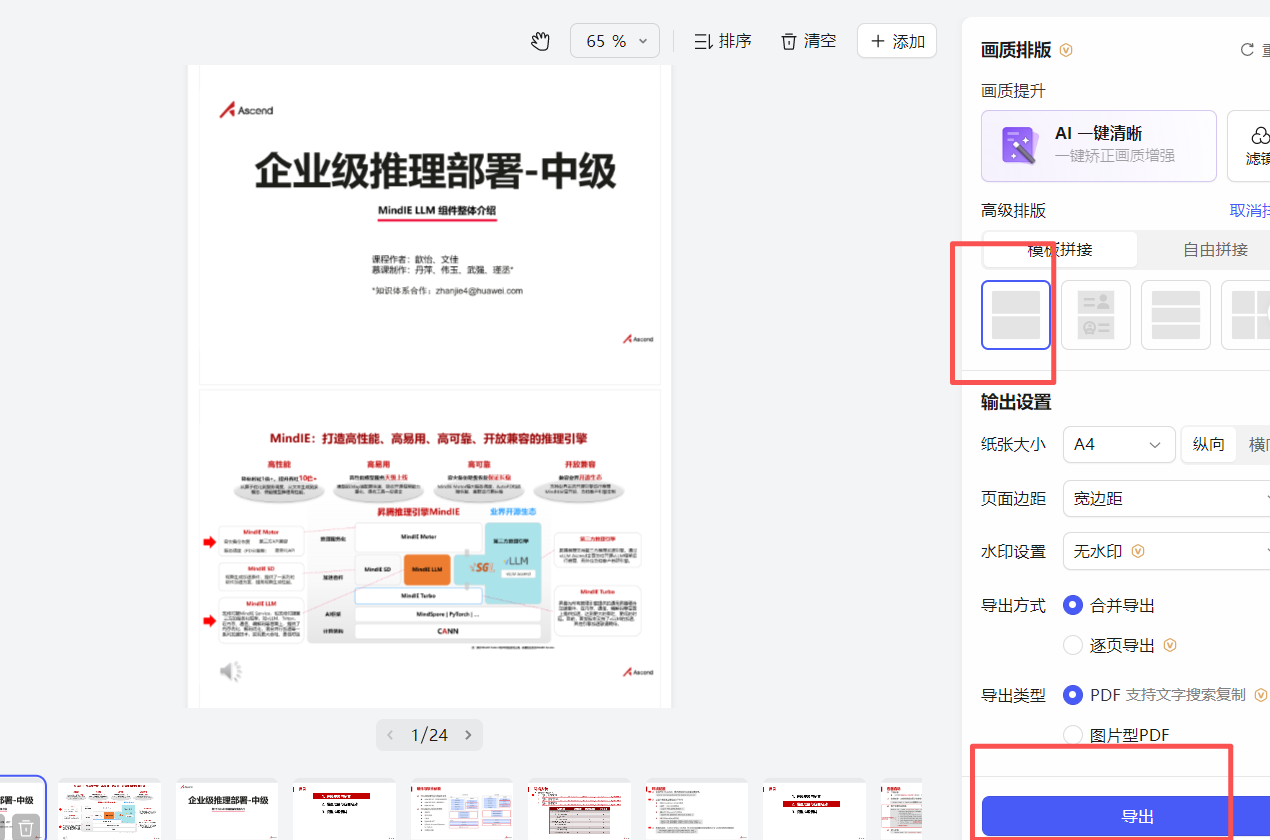Click the 画质提升 section label
1270x840 pixels.
[x=1014, y=91]
